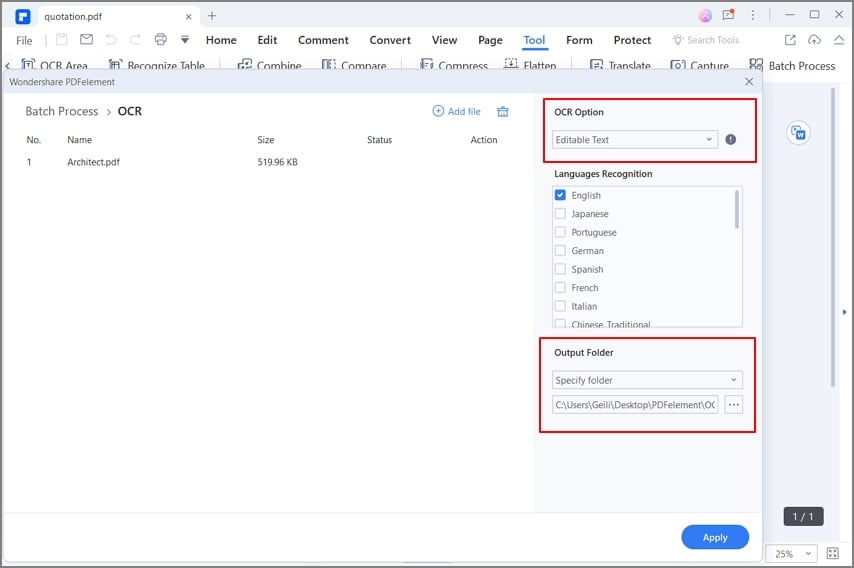Open the File menu
854x568 pixels.
pos(24,40)
